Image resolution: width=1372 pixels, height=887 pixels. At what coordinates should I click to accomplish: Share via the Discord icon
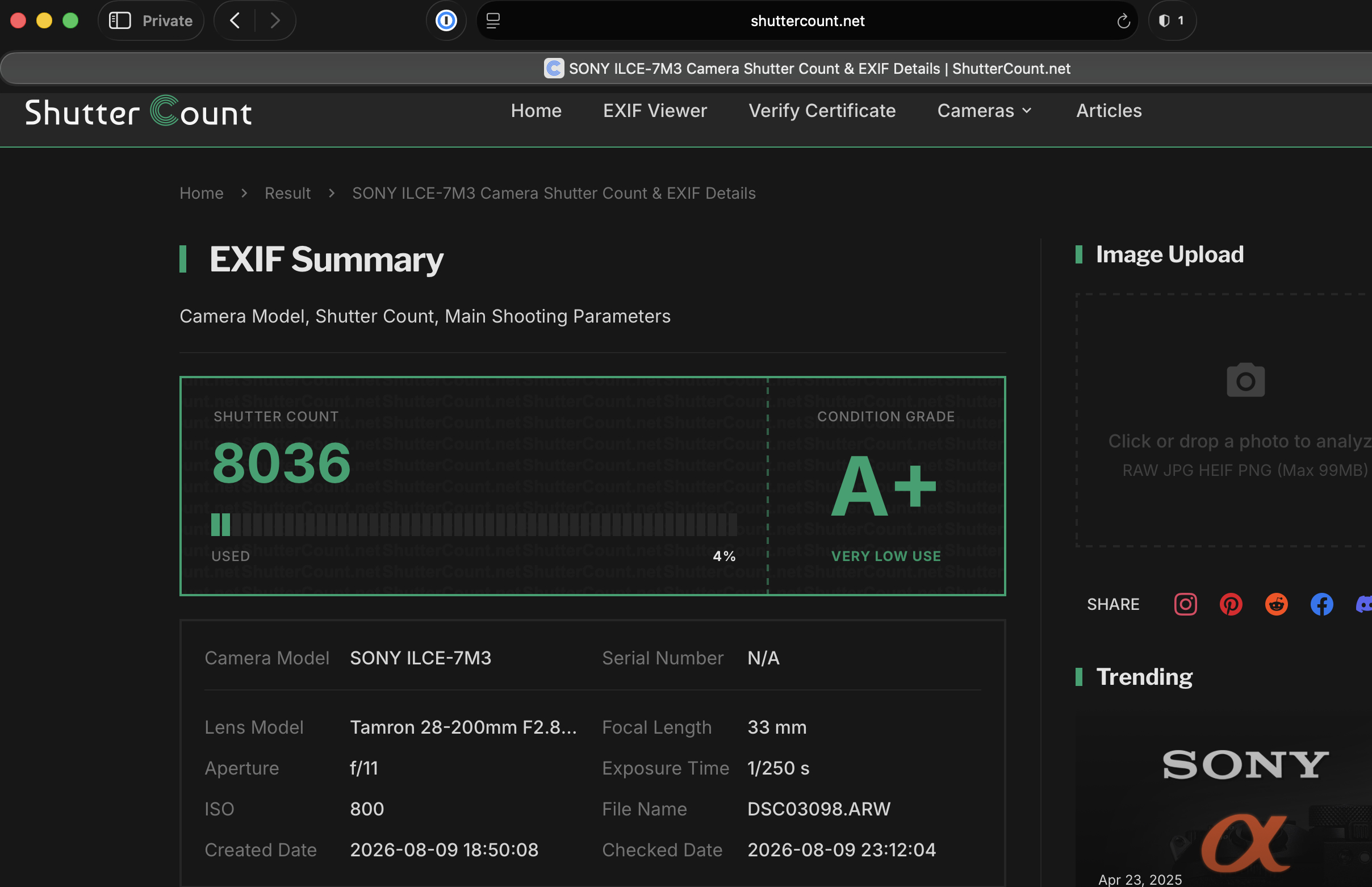click(1364, 604)
